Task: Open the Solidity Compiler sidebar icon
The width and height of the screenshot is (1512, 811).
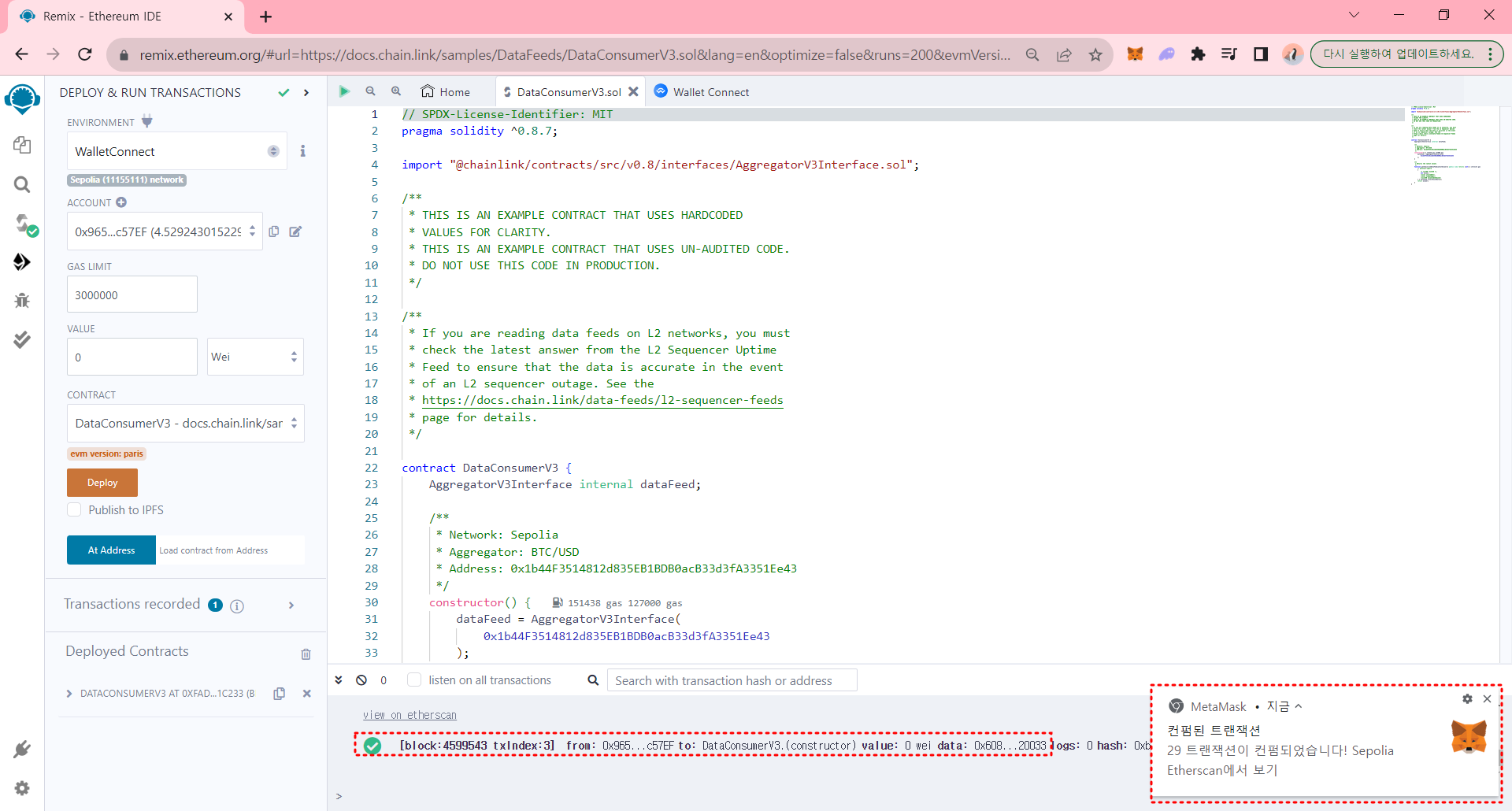Action: point(25,224)
